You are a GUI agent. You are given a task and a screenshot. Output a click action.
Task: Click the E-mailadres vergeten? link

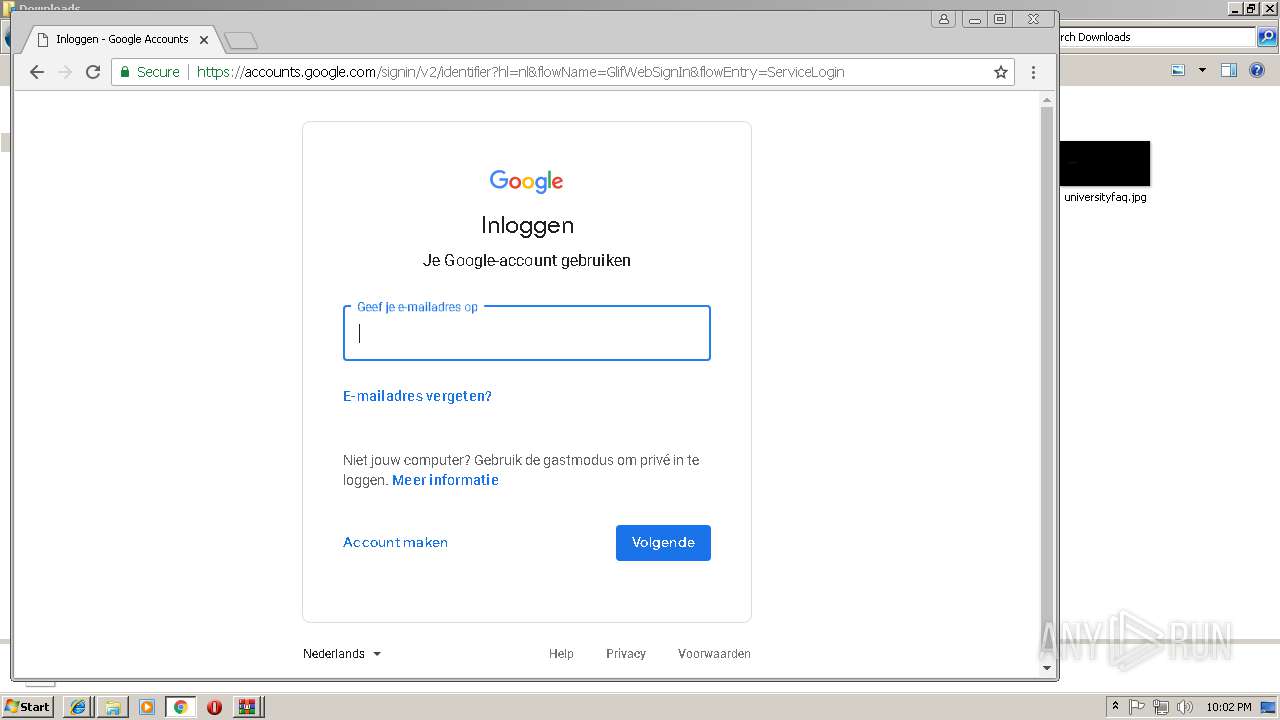point(417,396)
